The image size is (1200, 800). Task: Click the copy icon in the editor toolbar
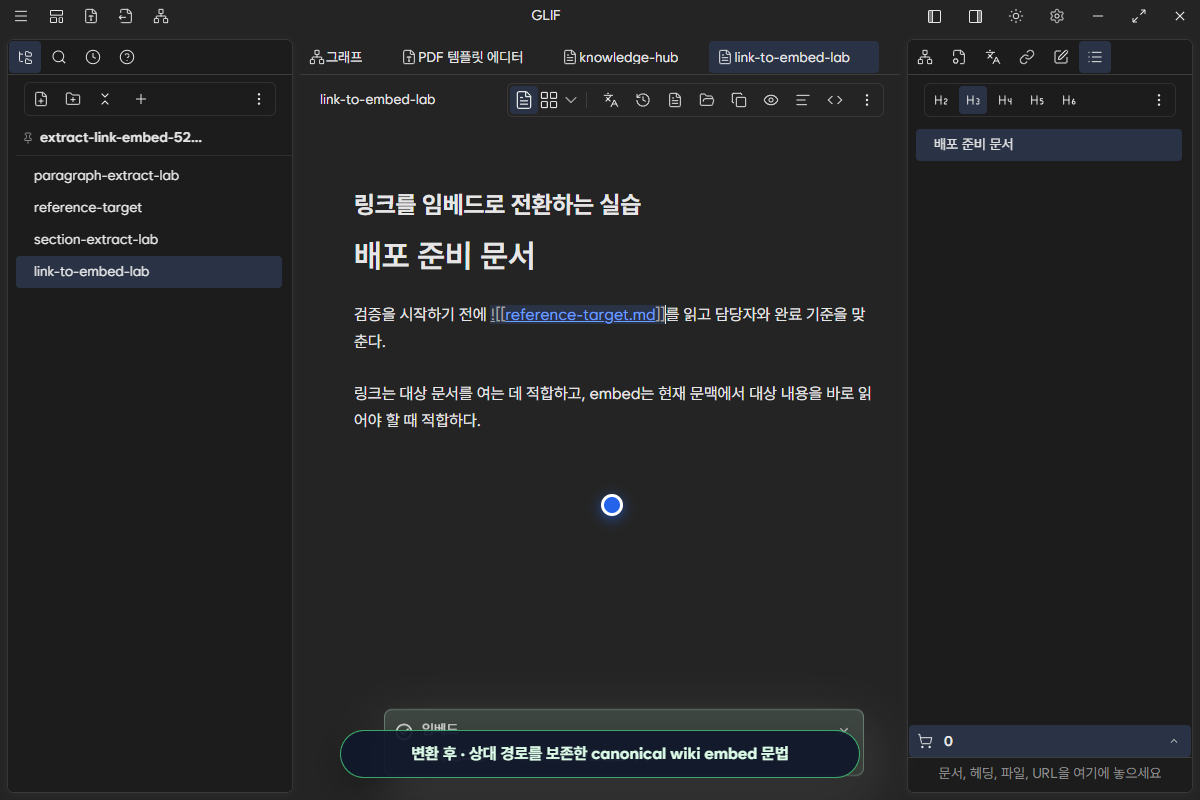point(739,100)
